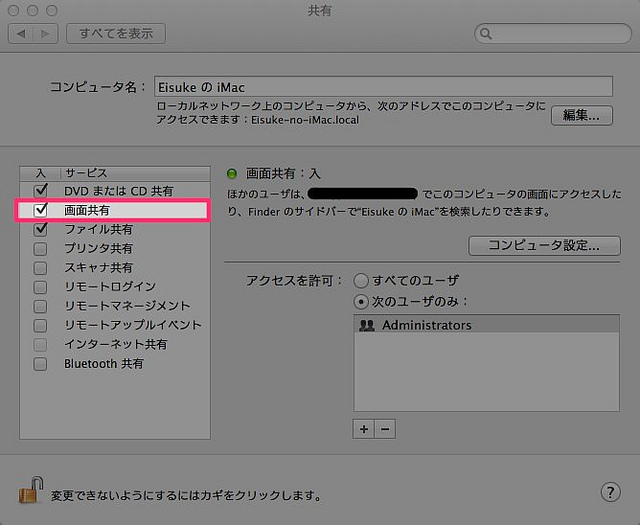640x525 pixels.
Task: Click the red close window button
Action: 13,11
